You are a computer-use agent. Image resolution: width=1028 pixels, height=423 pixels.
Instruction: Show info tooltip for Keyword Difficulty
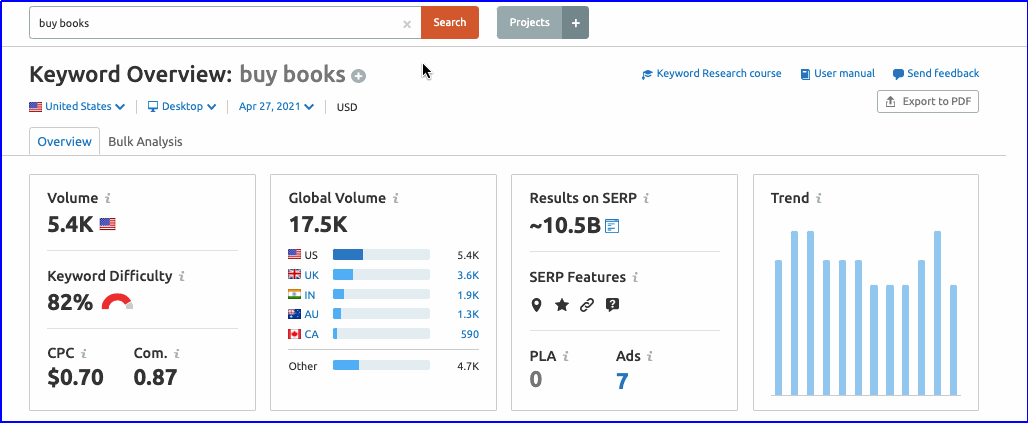(x=181, y=276)
